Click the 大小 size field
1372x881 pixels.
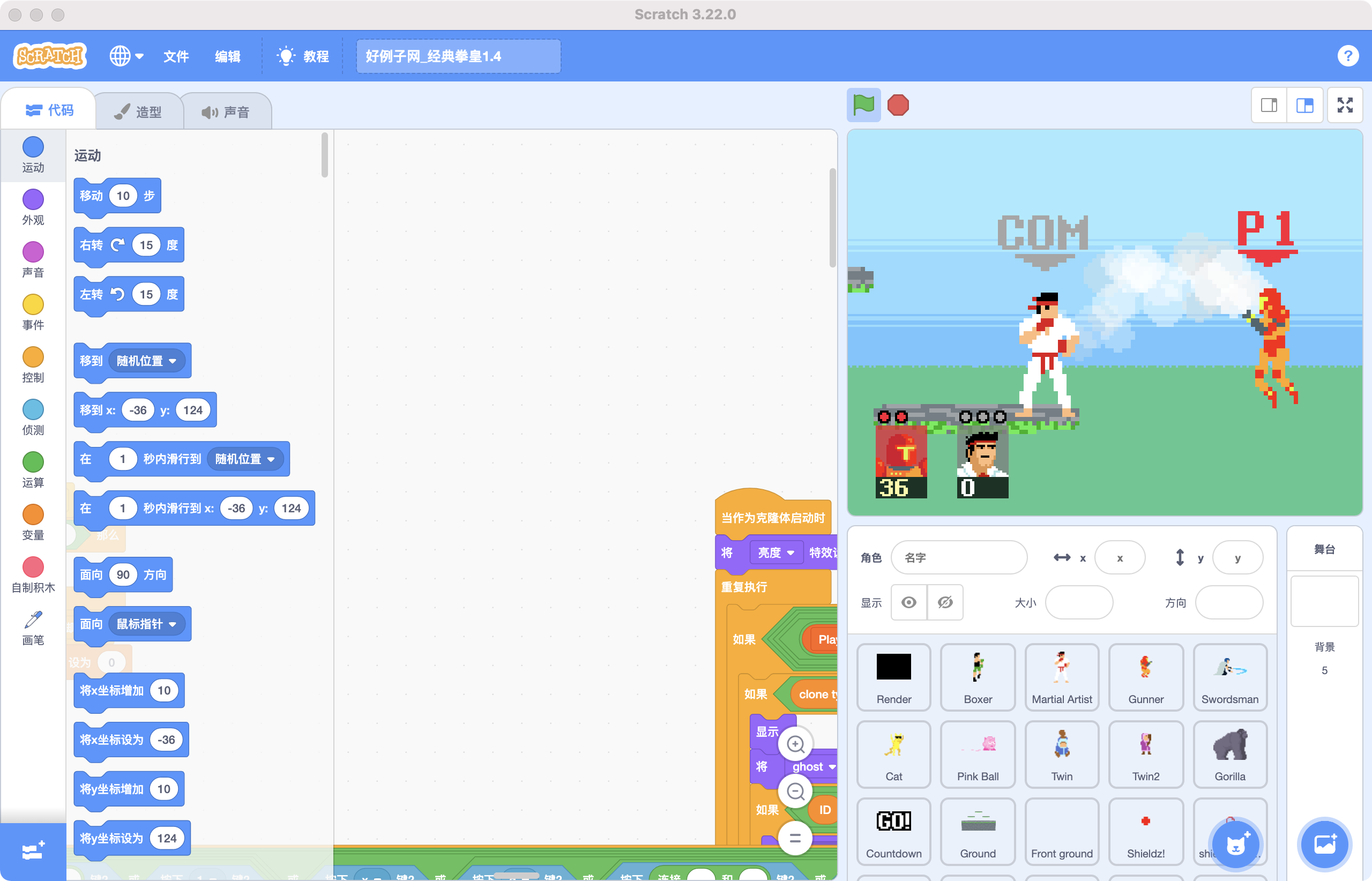[x=1079, y=602]
